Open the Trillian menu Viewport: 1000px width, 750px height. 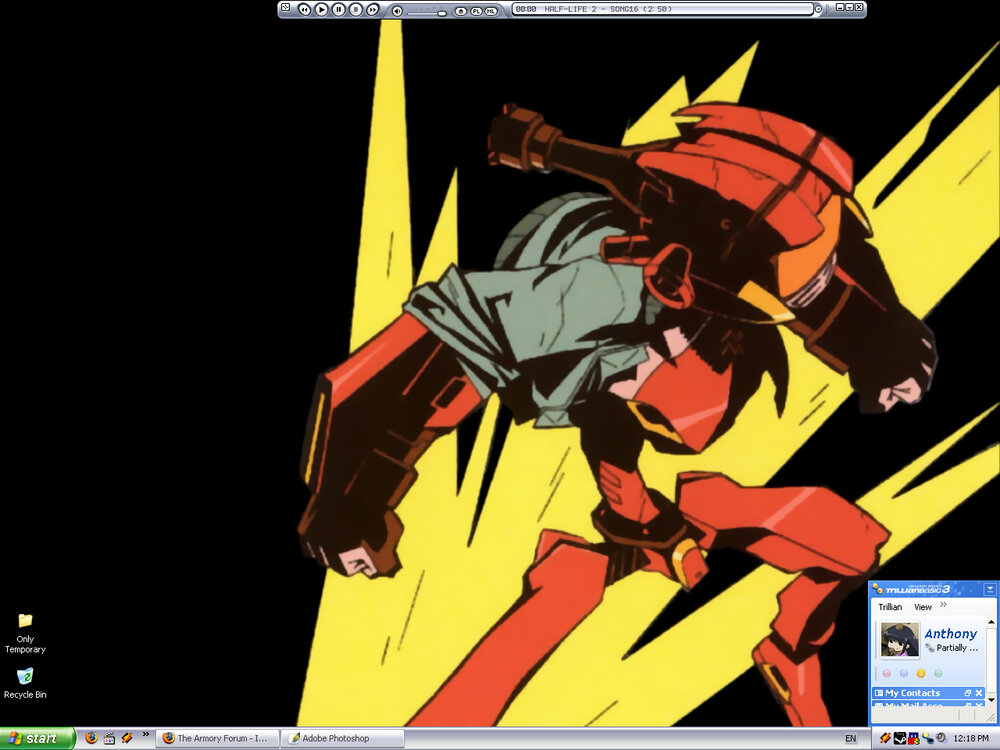click(890, 607)
